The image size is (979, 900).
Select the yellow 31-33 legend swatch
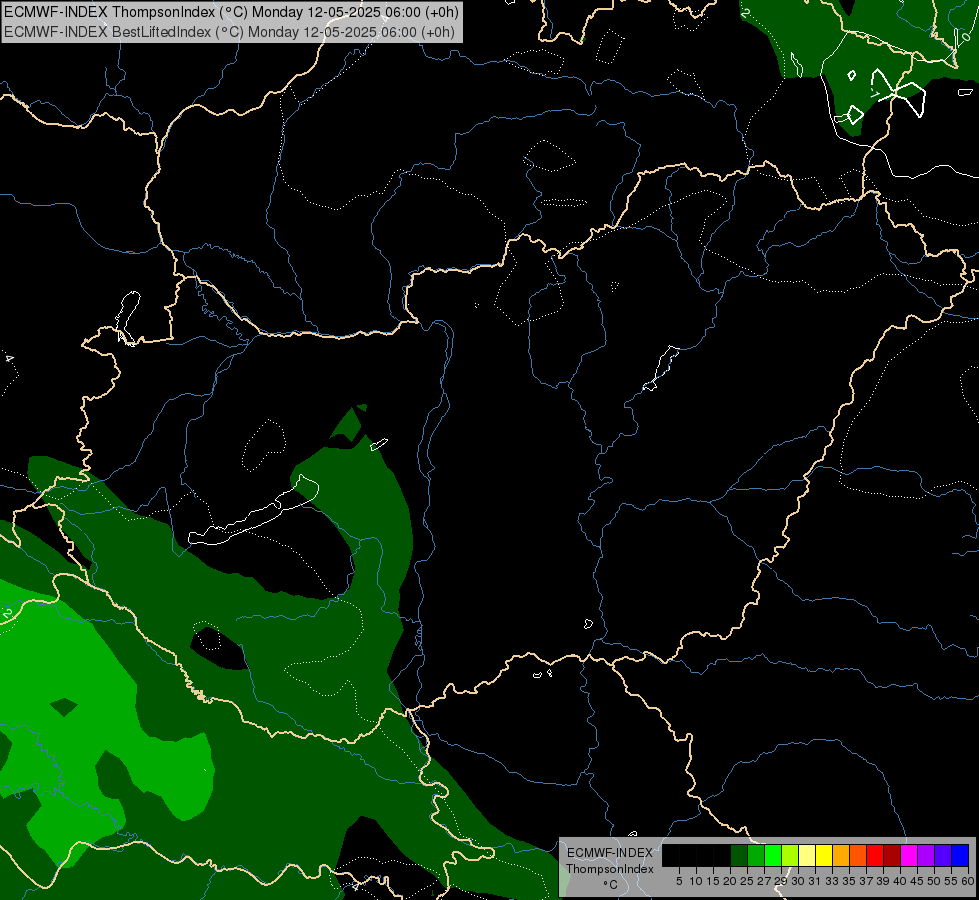click(x=824, y=855)
